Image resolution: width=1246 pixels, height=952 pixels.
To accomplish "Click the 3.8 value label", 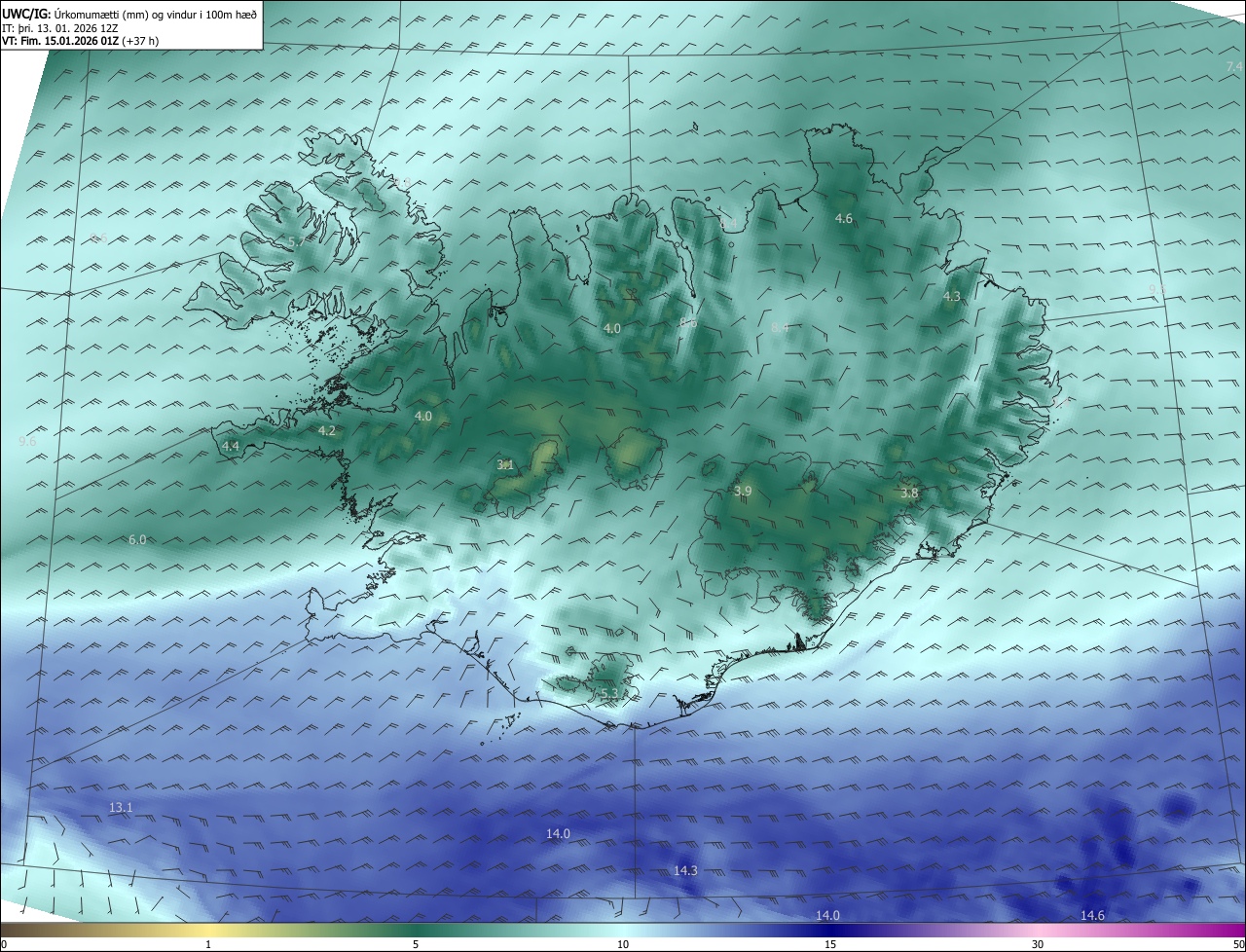I will pyautogui.click(x=909, y=494).
